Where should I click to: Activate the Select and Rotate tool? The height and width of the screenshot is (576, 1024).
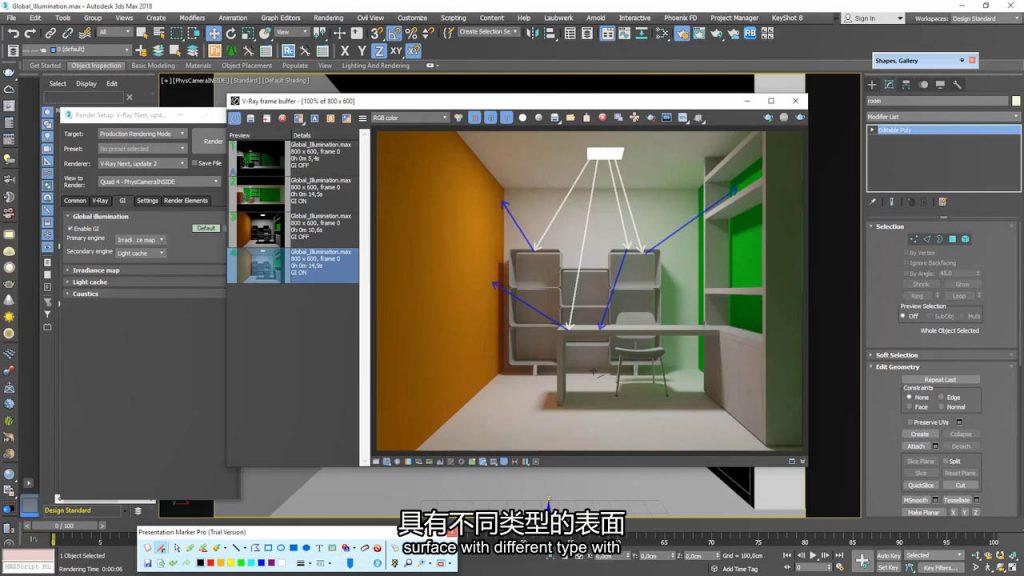231,33
